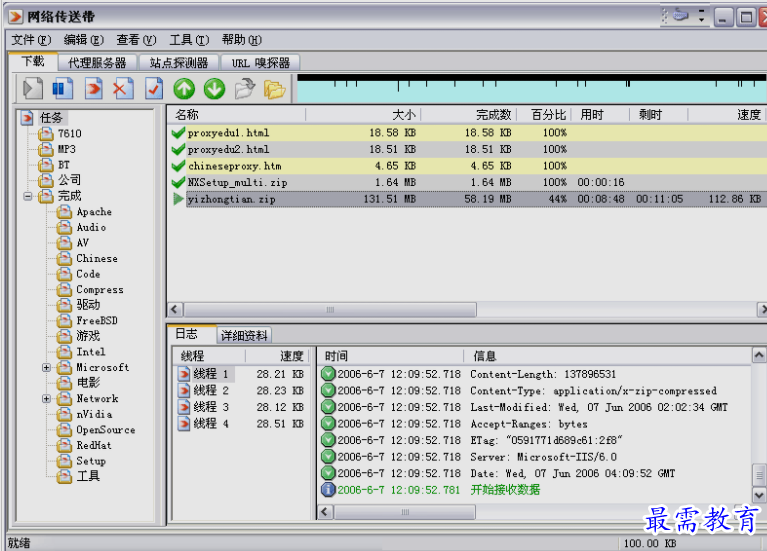Viewport: 767px width, 551px height.
Task: Sort file list by 名称 column header
Action: [237, 115]
